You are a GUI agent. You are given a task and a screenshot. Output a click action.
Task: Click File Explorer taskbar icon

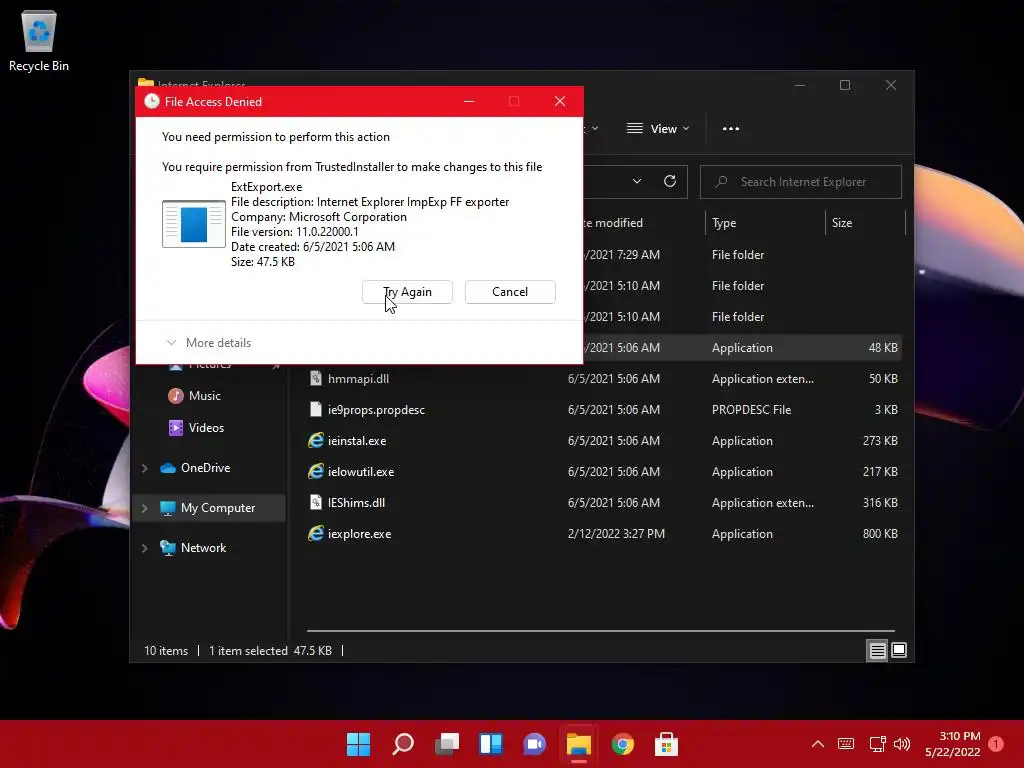(x=579, y=744)
